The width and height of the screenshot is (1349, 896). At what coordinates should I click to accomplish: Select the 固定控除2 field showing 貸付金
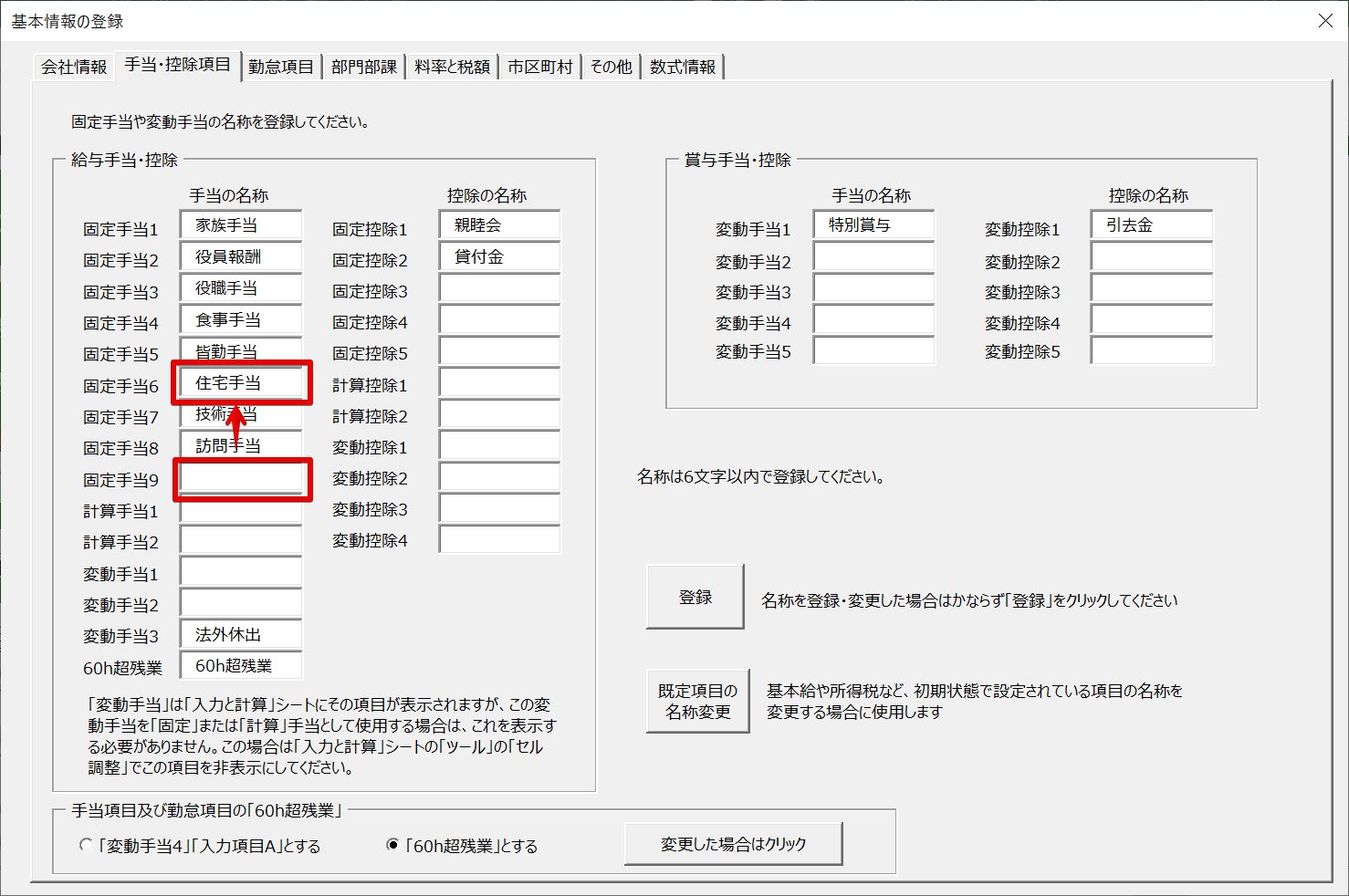499,257
